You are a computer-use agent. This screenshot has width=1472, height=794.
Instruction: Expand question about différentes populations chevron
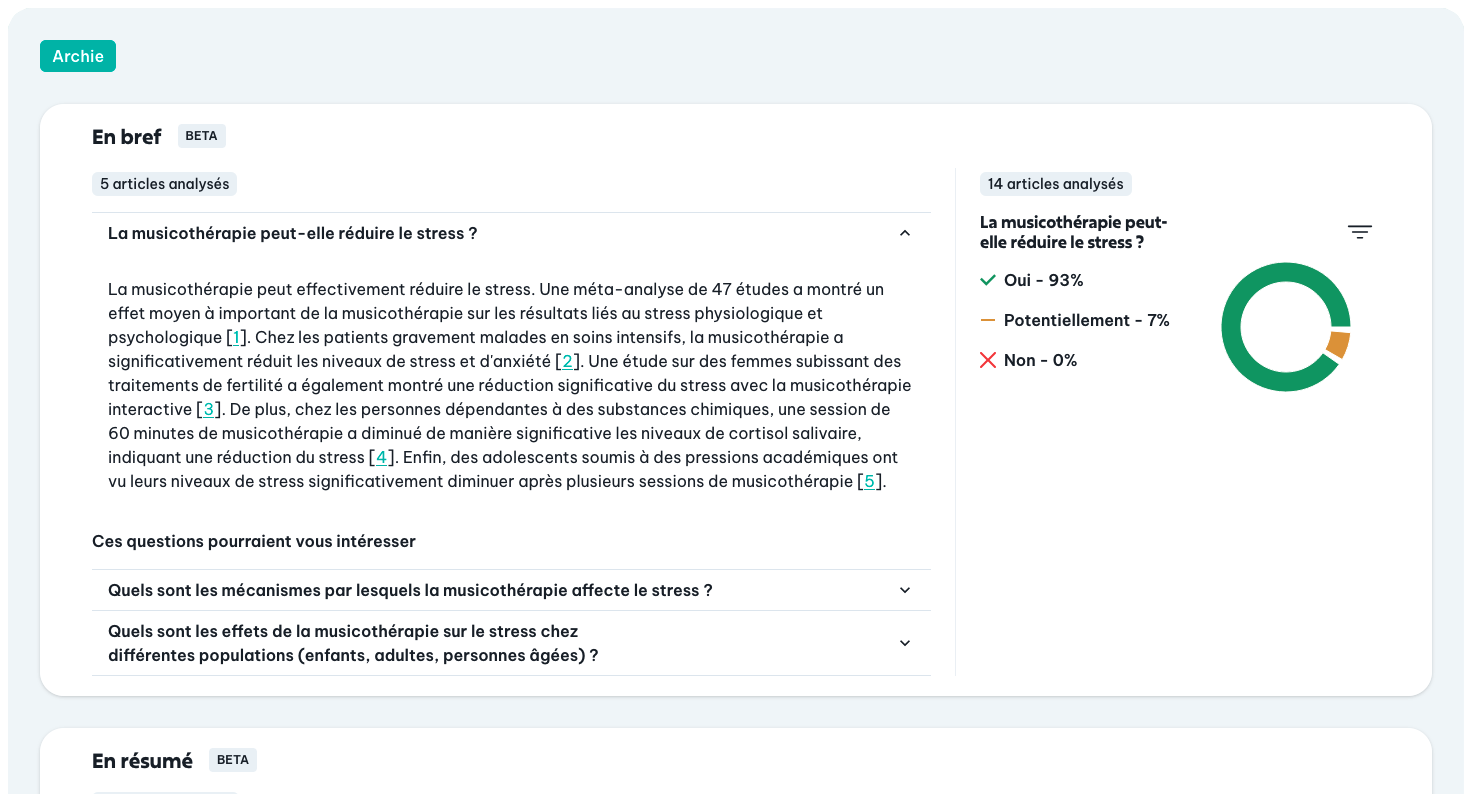905,643
